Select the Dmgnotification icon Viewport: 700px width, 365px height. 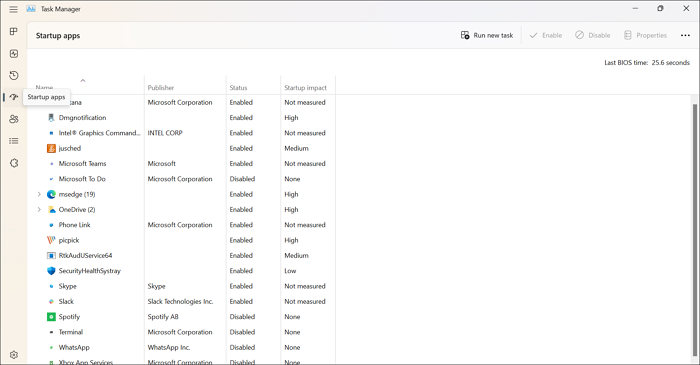pyautogui.click(x=51, y=118)
